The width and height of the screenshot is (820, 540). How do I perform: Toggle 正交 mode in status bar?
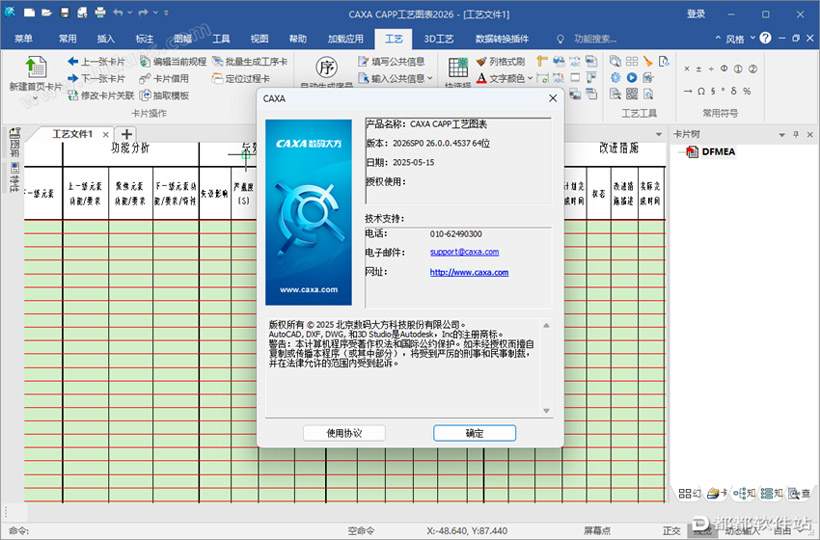coord(671,531)
